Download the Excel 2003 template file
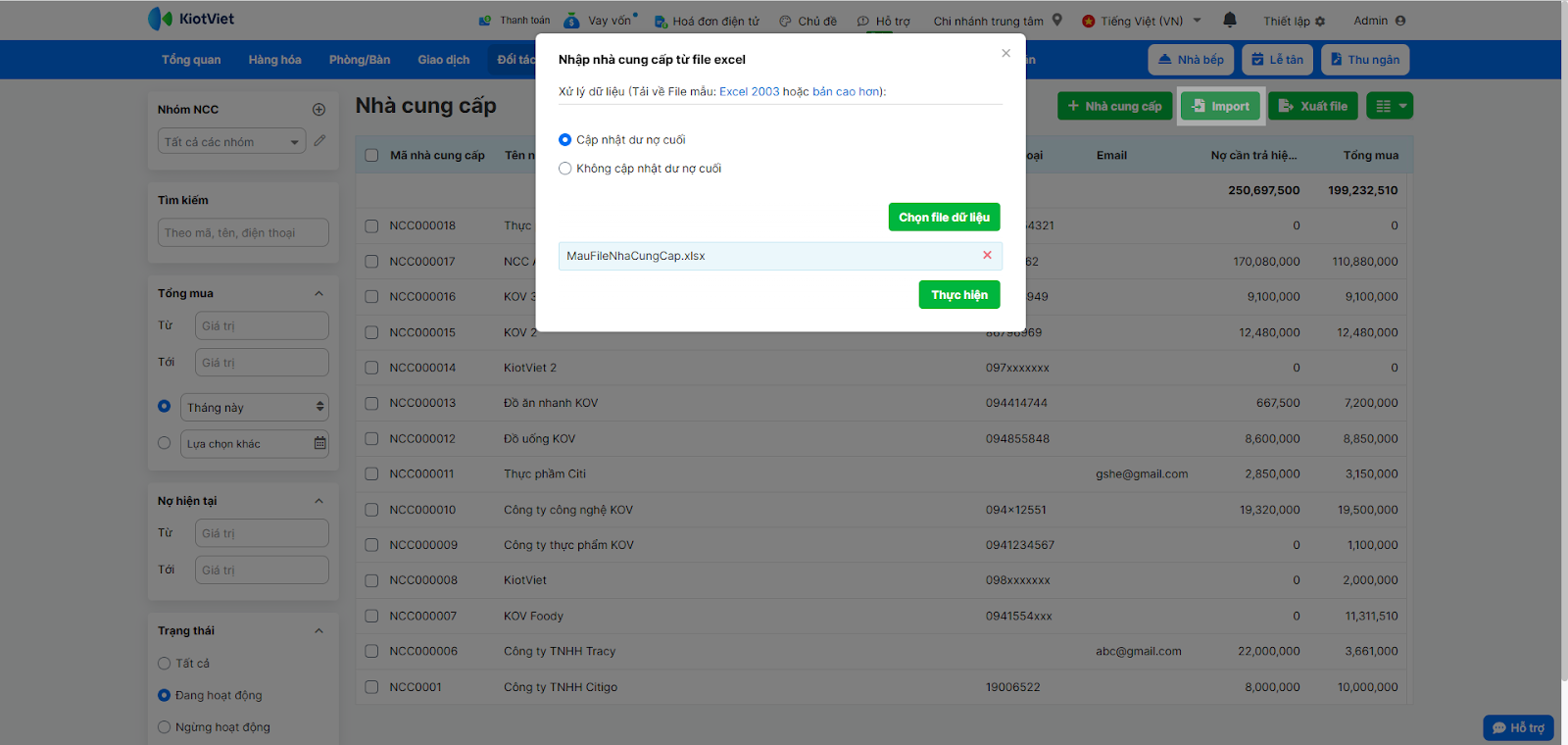Screen dimensions: 1568x745 pos(750,91)
